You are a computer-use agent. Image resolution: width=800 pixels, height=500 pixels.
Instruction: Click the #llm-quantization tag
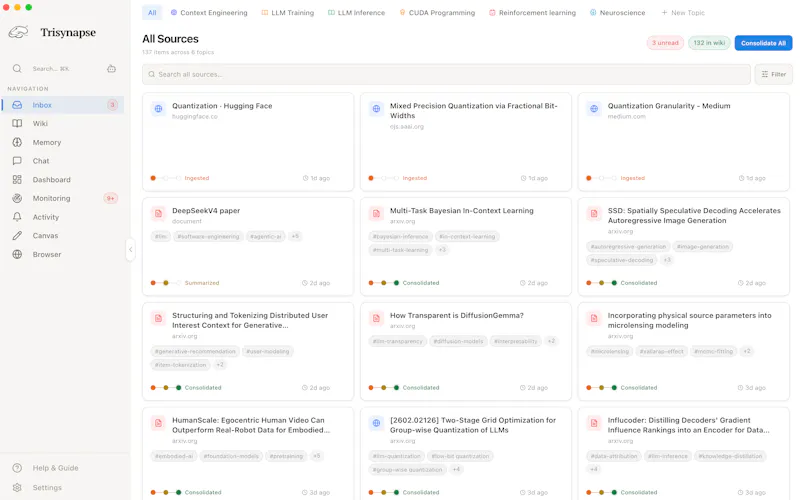[396, 456]
